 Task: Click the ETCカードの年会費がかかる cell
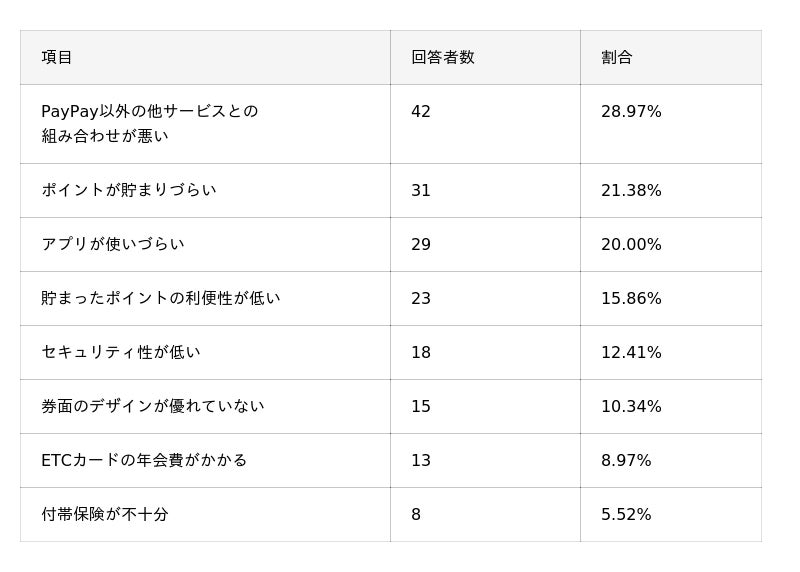(x=144, y=460)
